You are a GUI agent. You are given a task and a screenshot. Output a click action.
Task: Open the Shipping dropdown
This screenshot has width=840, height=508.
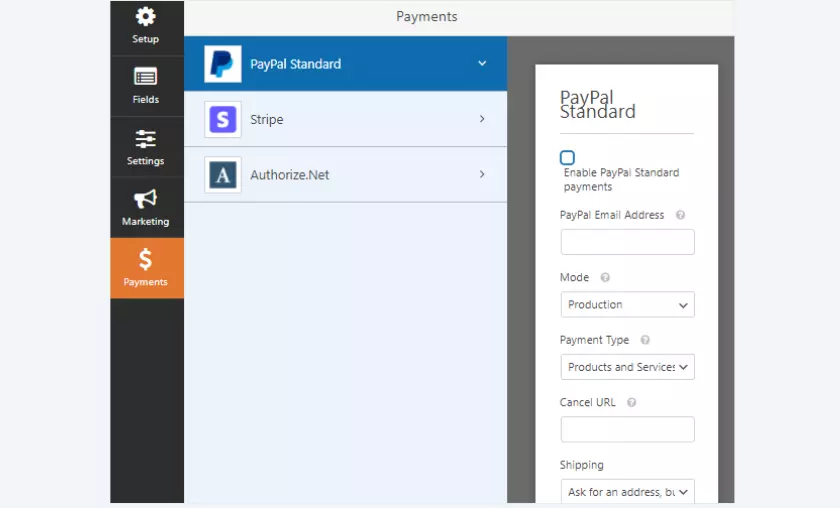(x=627, y=491)
